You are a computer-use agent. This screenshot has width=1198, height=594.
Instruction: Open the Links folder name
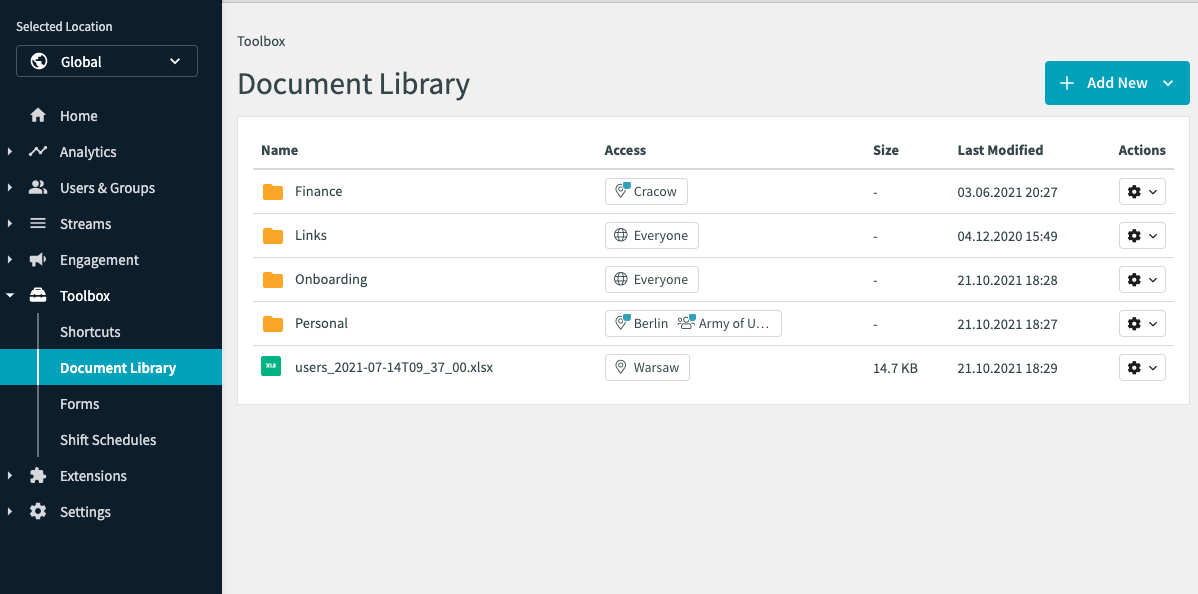311,235
